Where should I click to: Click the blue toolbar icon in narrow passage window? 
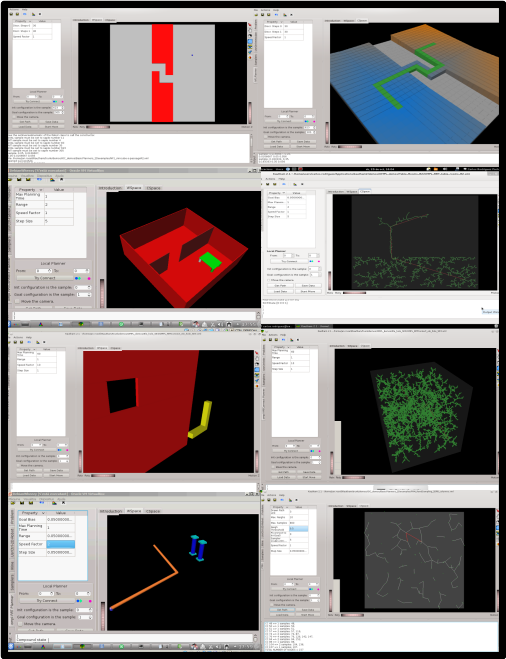(x=25, y=14)
